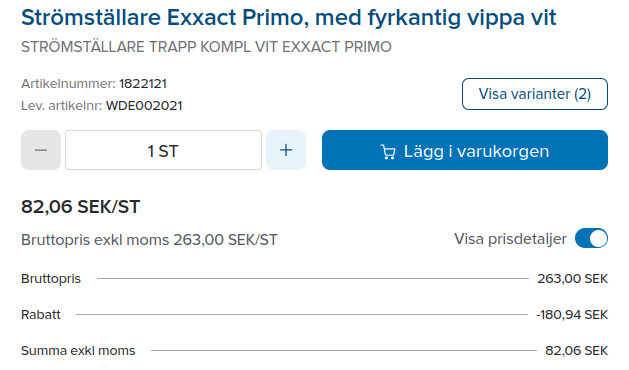629x370 pixels.
Task: Click the 263,00 SEK gross price value
Action: [x=572, y=279]
